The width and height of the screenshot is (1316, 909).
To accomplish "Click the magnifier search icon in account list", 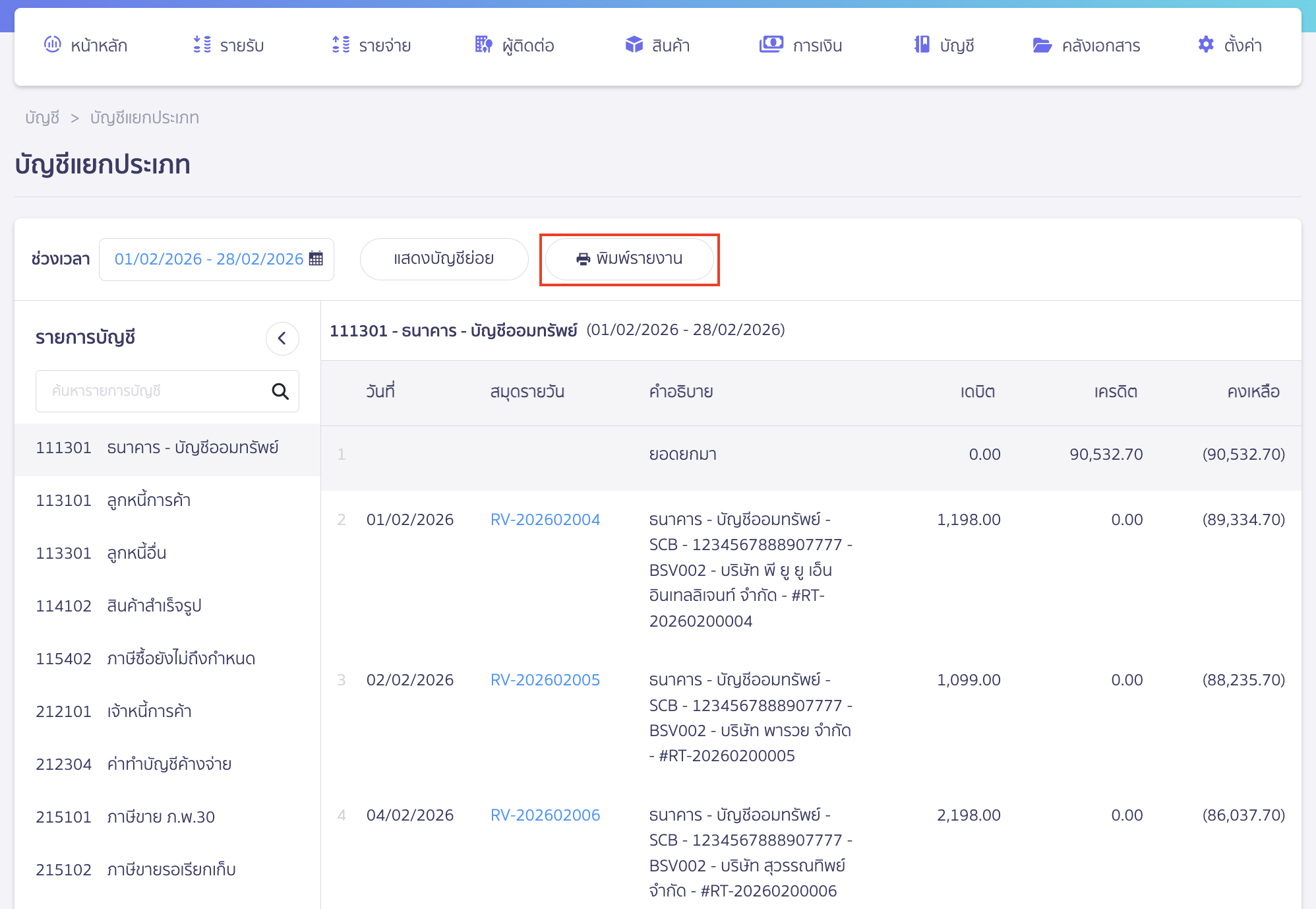I will tap(280, 391).
